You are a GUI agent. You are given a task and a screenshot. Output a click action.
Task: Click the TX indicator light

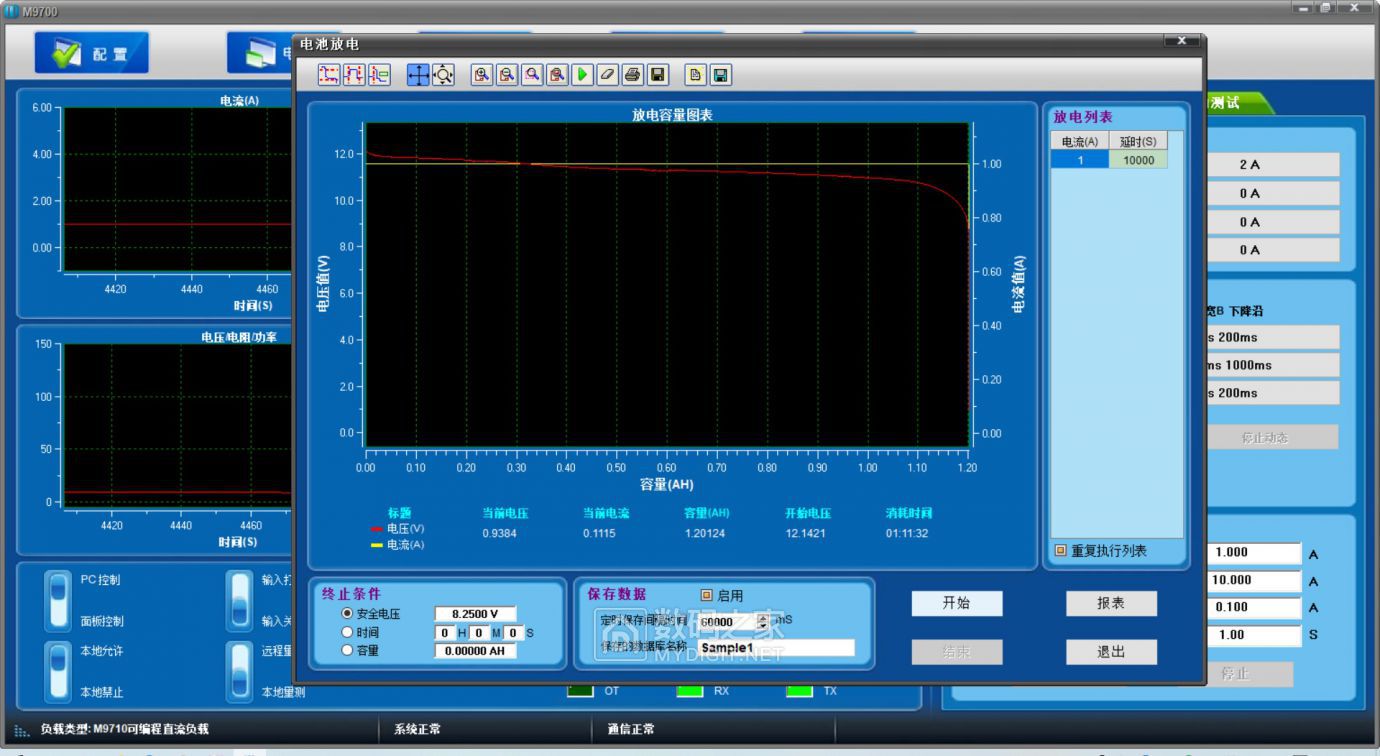(799, 691)
